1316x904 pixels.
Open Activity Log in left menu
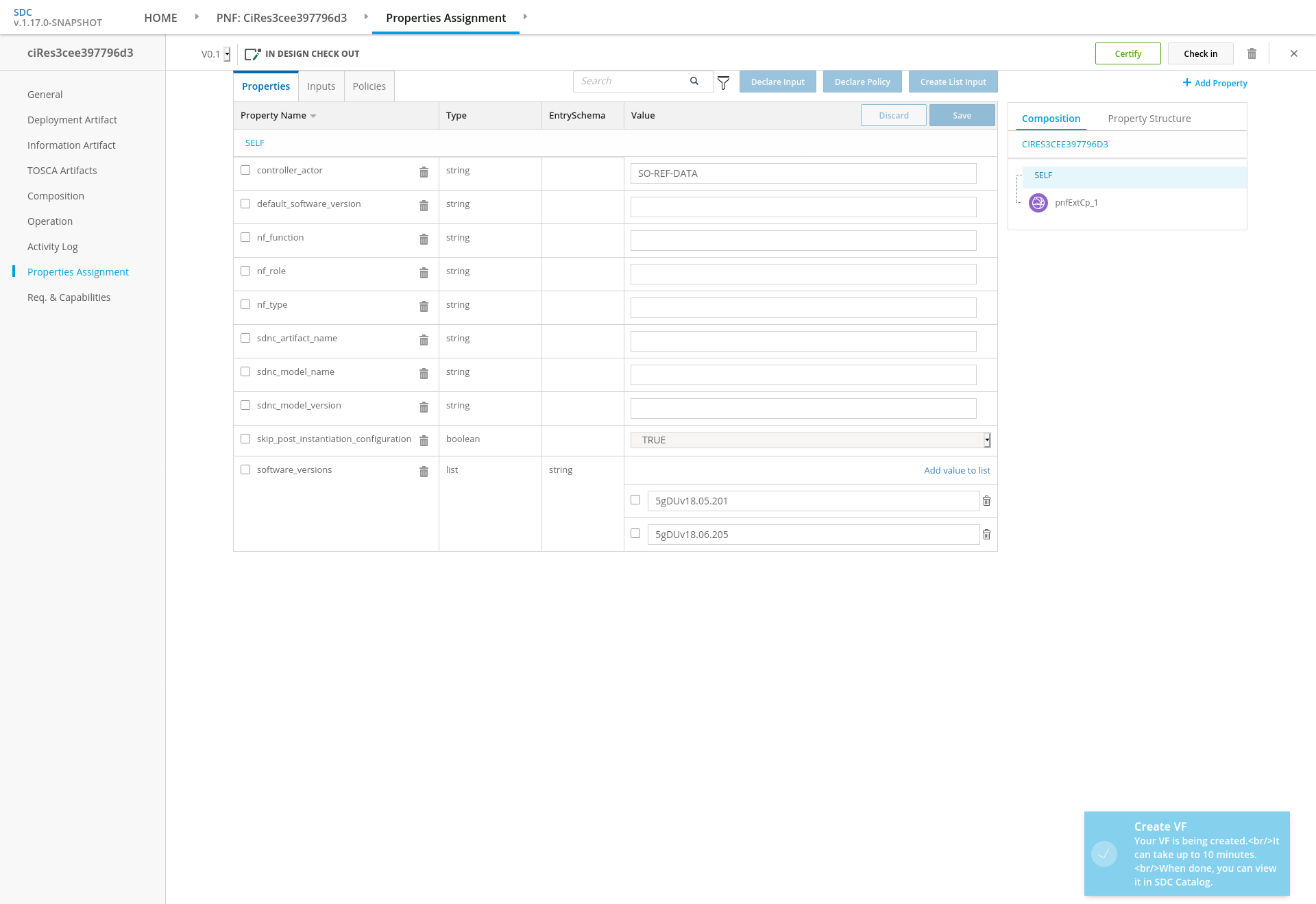pos(53,247)
